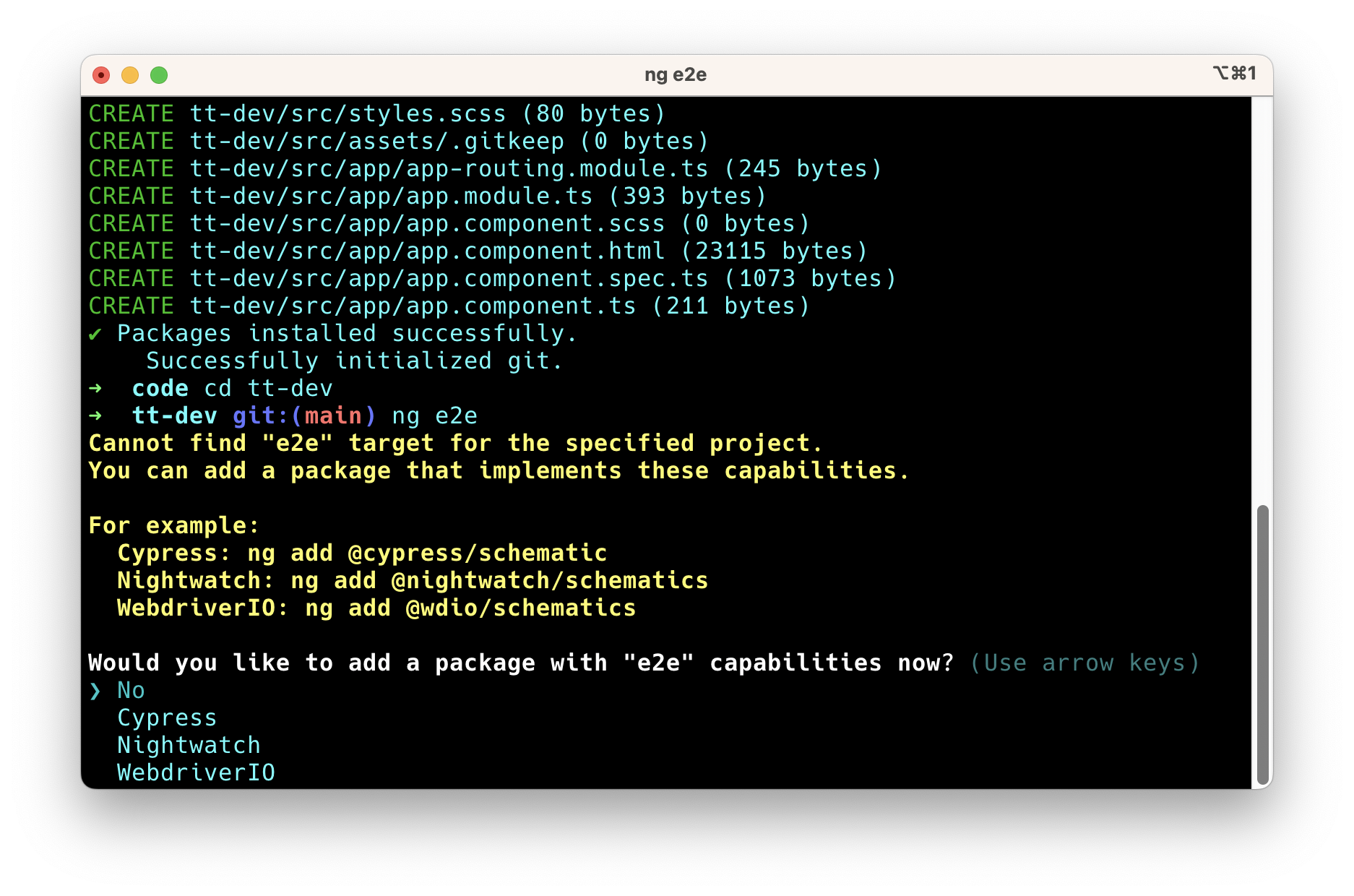Select the Cypress option
This screenshot has width=1354, height=896.
coord(166,718)
